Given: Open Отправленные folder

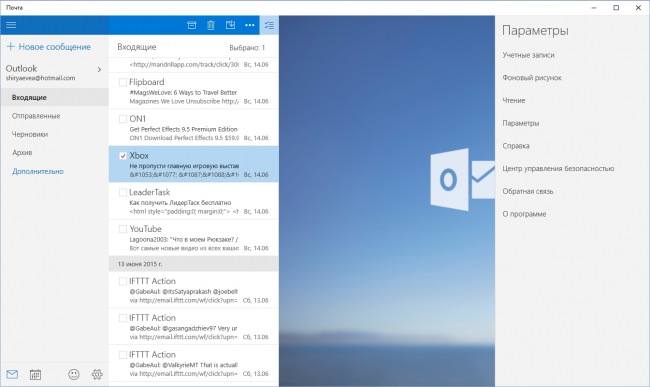Looking at the screenshot, I should [x=54, y=116].
